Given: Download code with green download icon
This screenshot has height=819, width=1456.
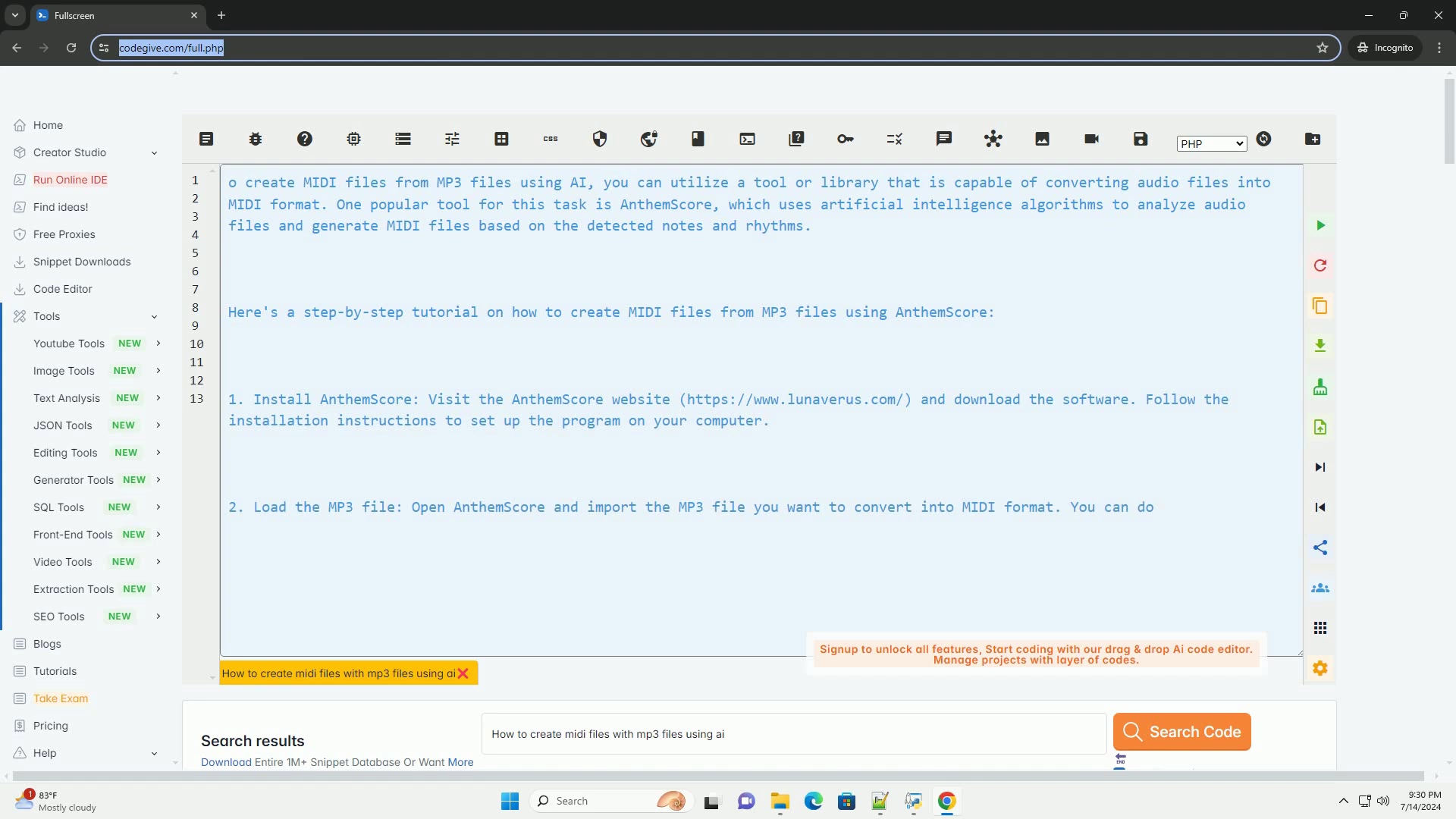Looking at the screenshot, I should click(1320, 346).
